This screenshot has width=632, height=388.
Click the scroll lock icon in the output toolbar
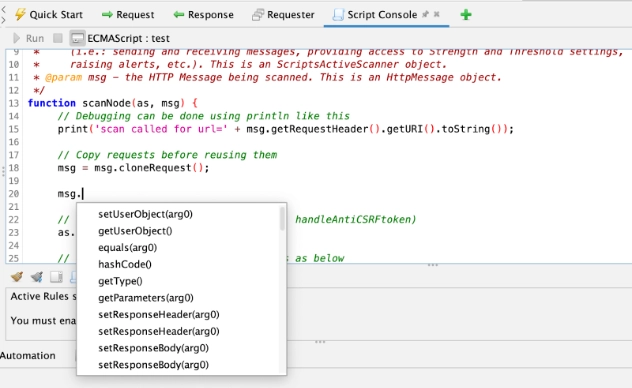click(56, 277)
